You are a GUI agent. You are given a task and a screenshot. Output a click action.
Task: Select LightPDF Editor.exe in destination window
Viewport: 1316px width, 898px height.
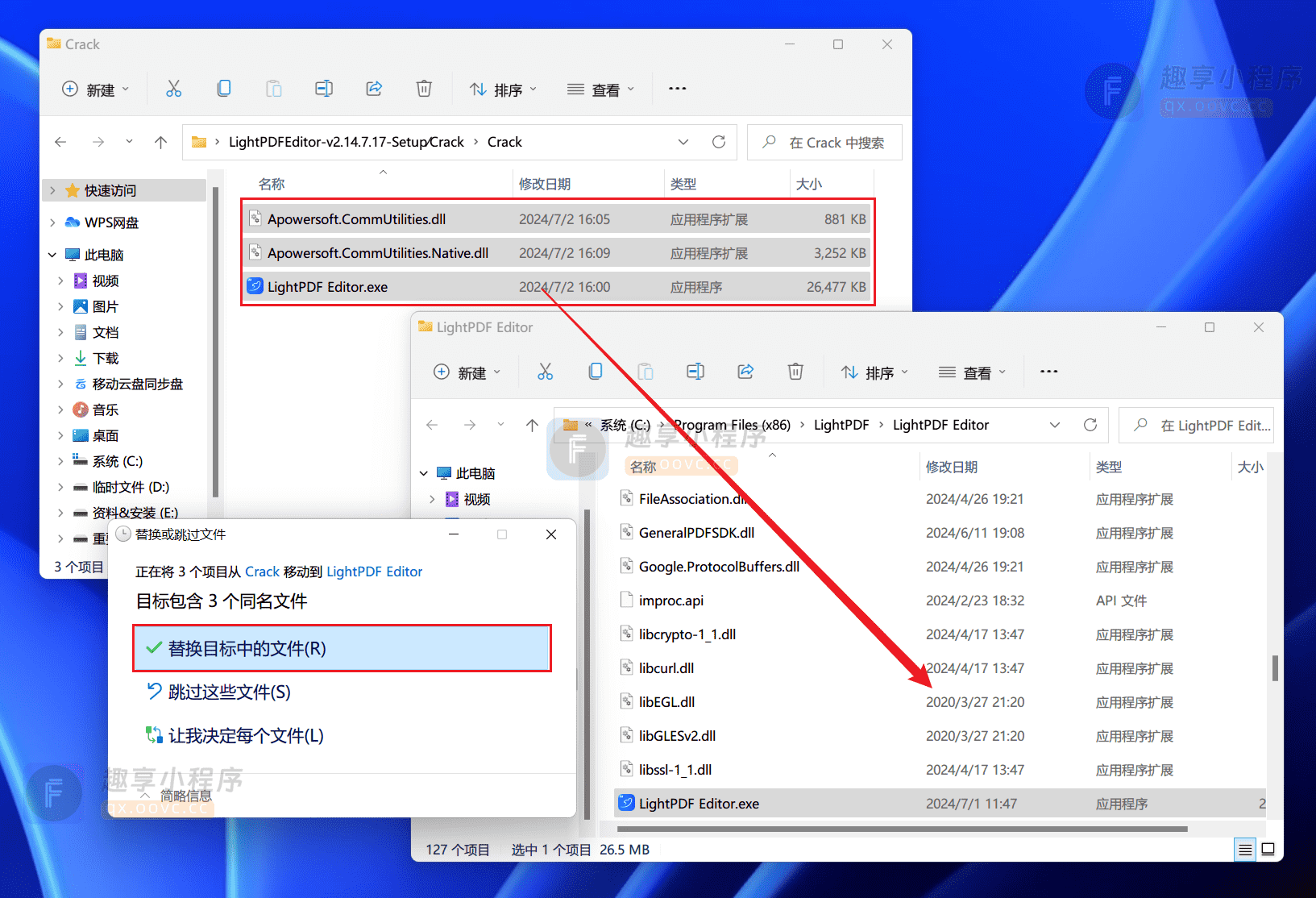(940, 804)
